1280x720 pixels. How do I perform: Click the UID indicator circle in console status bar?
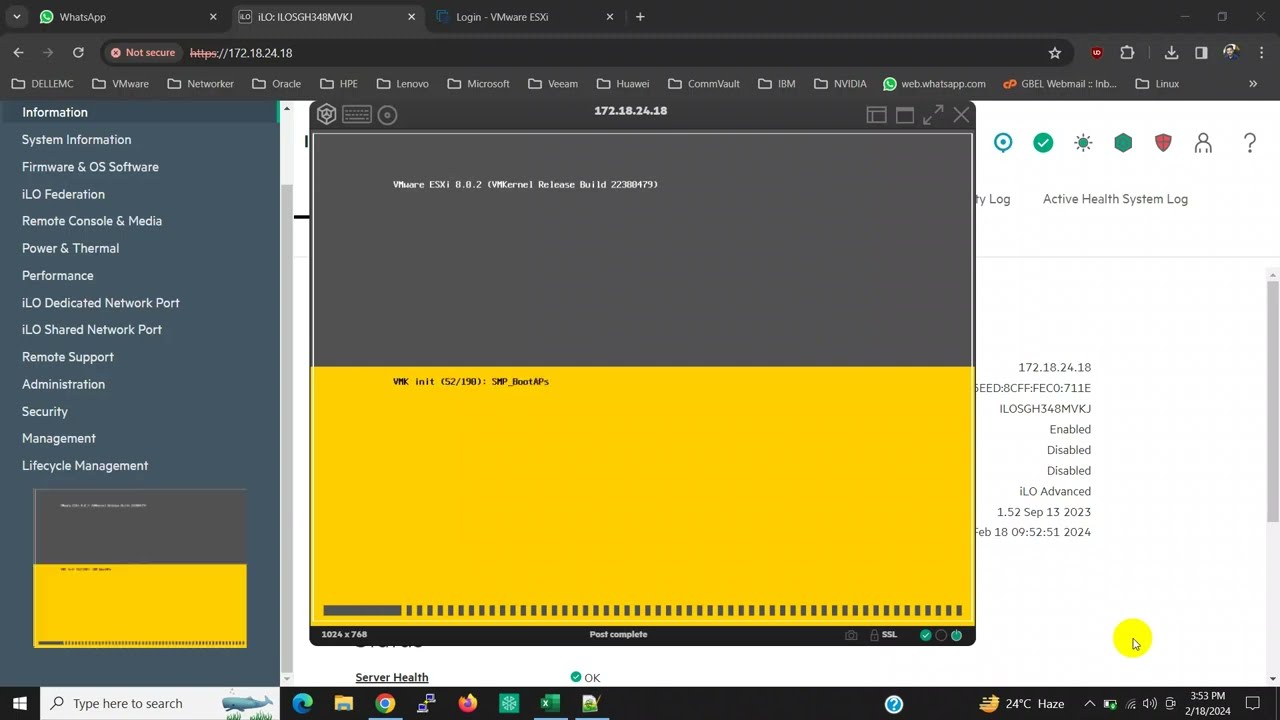pyautogui.click(x=941, y=635)
